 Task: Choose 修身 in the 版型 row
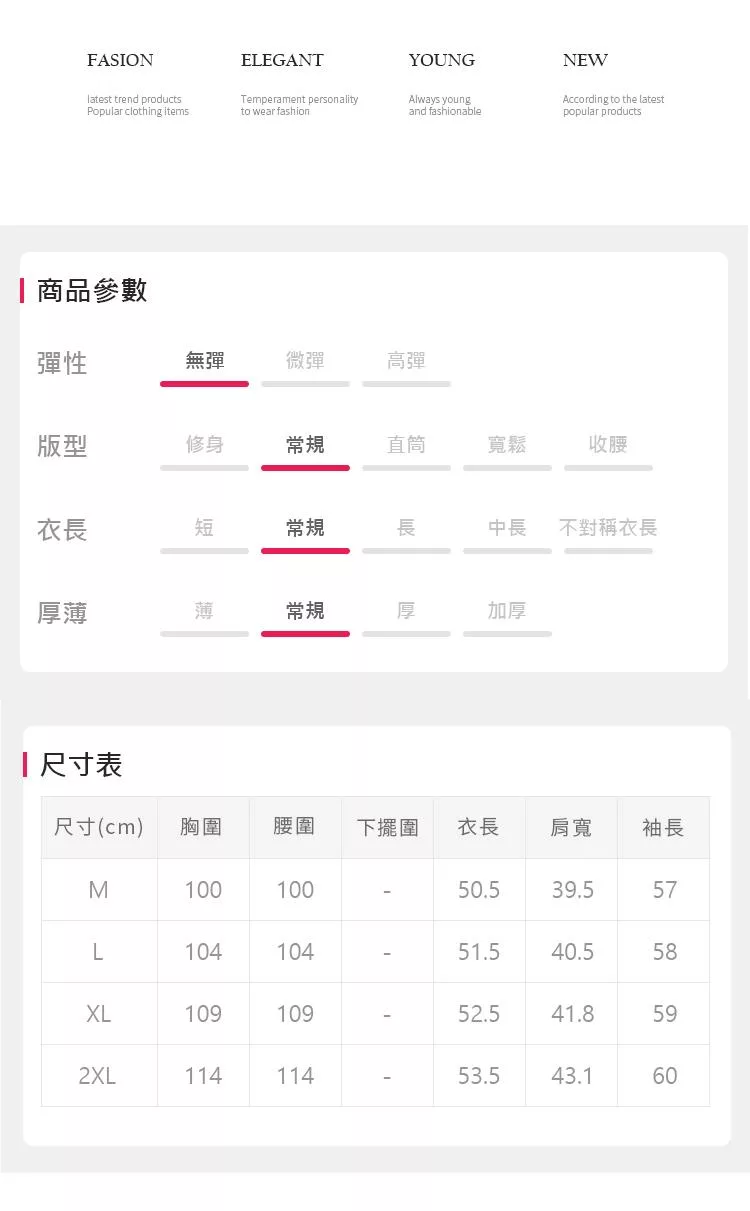coord(205,445)
